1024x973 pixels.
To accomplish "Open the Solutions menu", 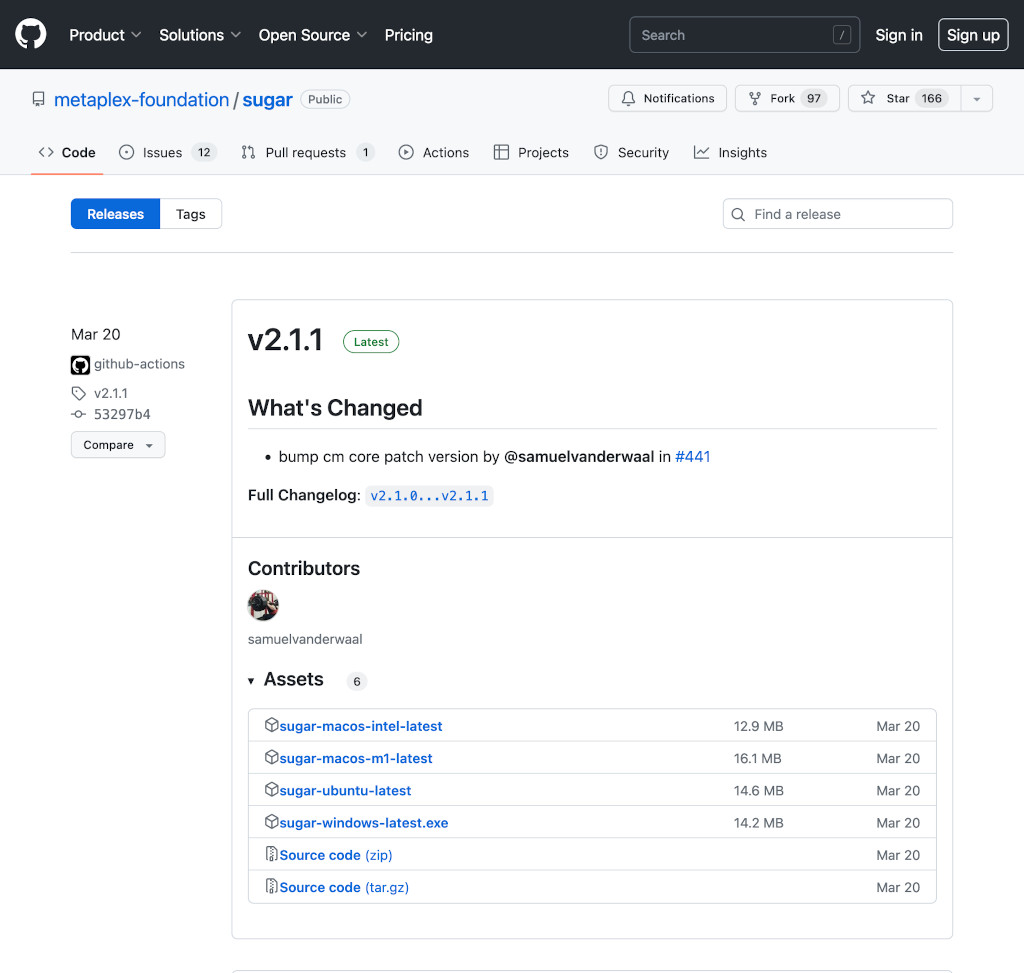I will tap(200, 35).
